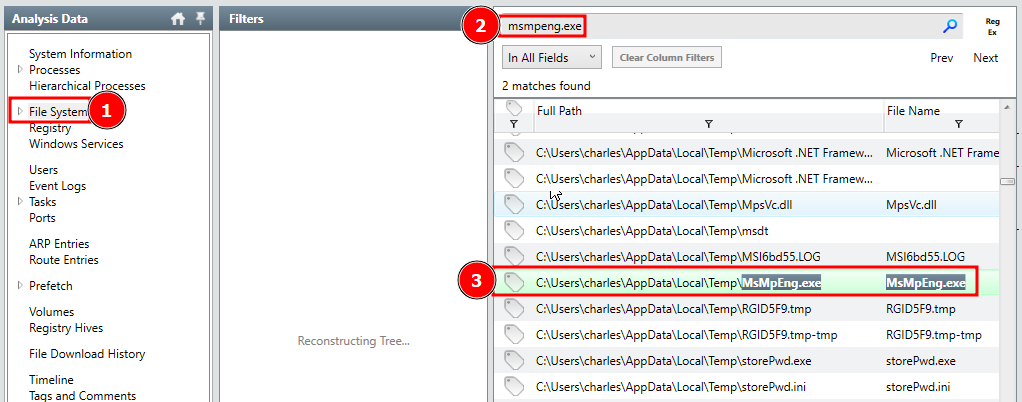Open the In All Fields dropdown
This screenshot has height=402, width=1022.
pos(551,58)
